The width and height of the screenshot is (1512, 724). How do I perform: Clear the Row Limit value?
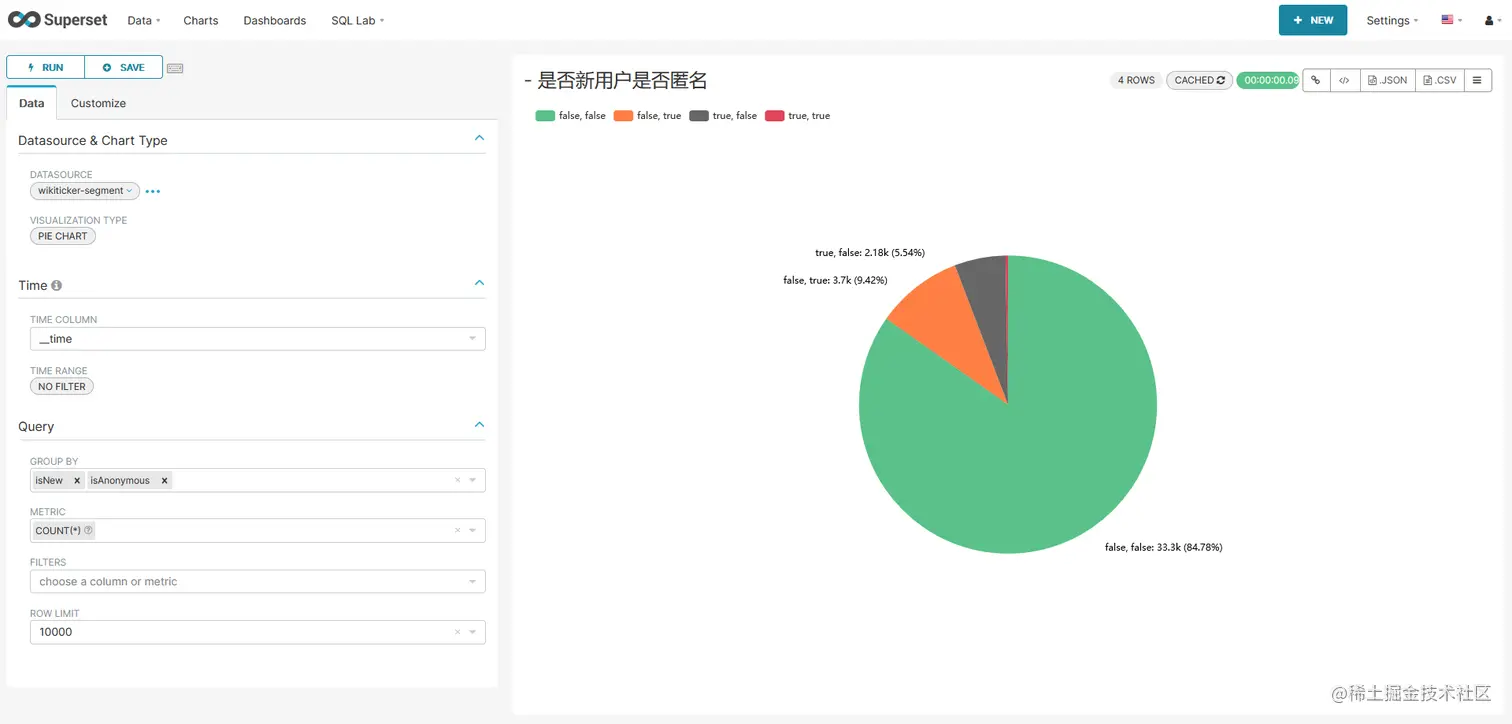458,632
